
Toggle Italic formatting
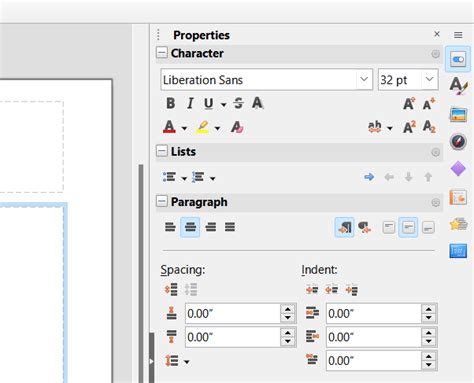pos(190,103)
